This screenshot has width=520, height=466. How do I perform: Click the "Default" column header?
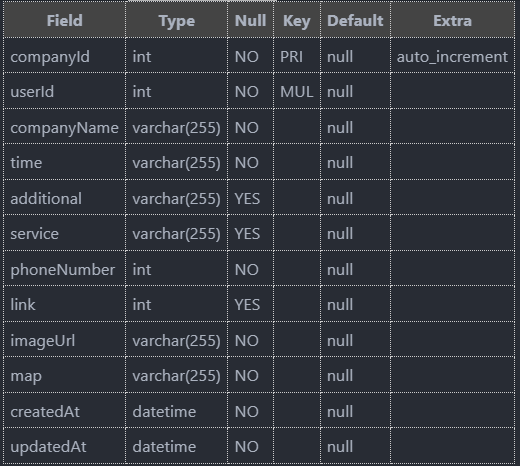[355, 21]
